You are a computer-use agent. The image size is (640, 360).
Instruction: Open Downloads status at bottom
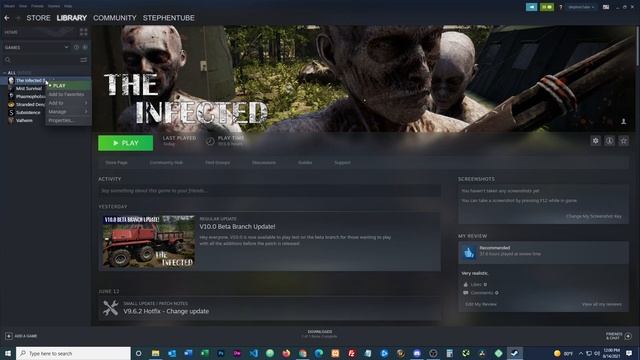point(320,334)
